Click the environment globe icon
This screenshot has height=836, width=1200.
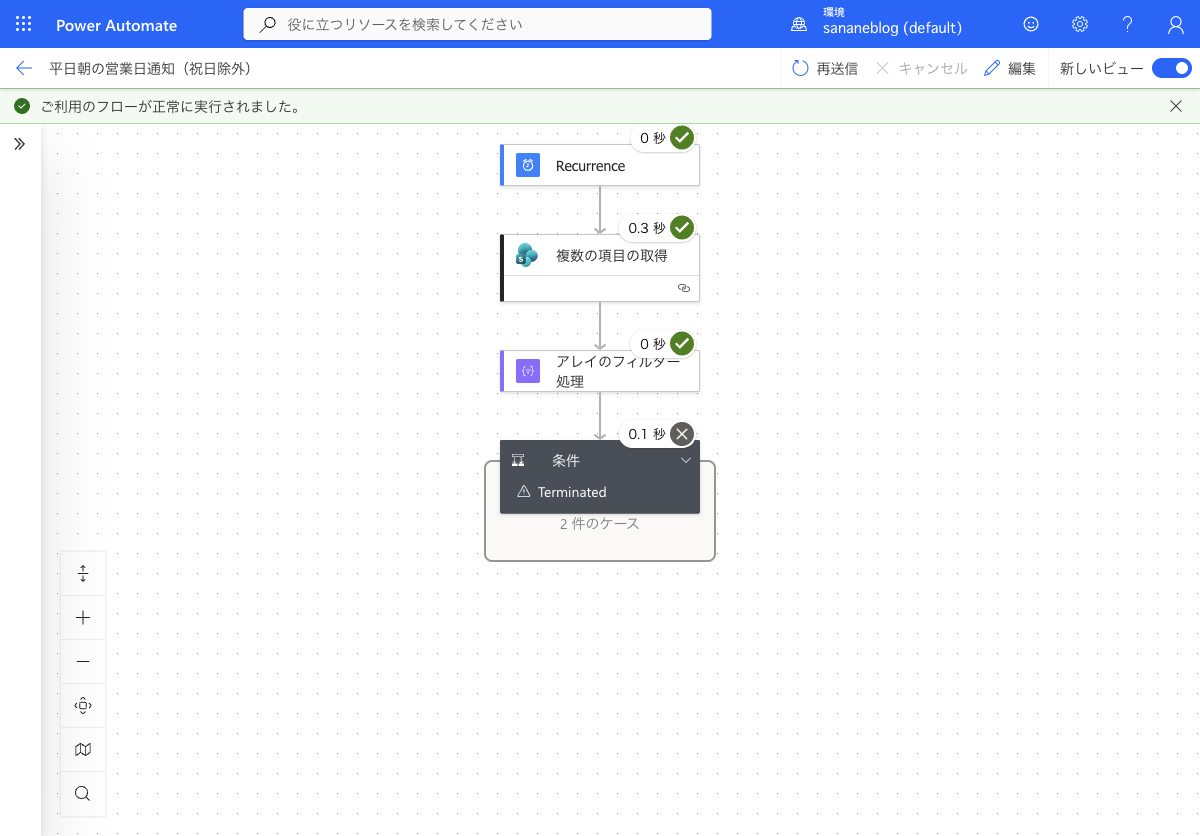tap(799, 25)
